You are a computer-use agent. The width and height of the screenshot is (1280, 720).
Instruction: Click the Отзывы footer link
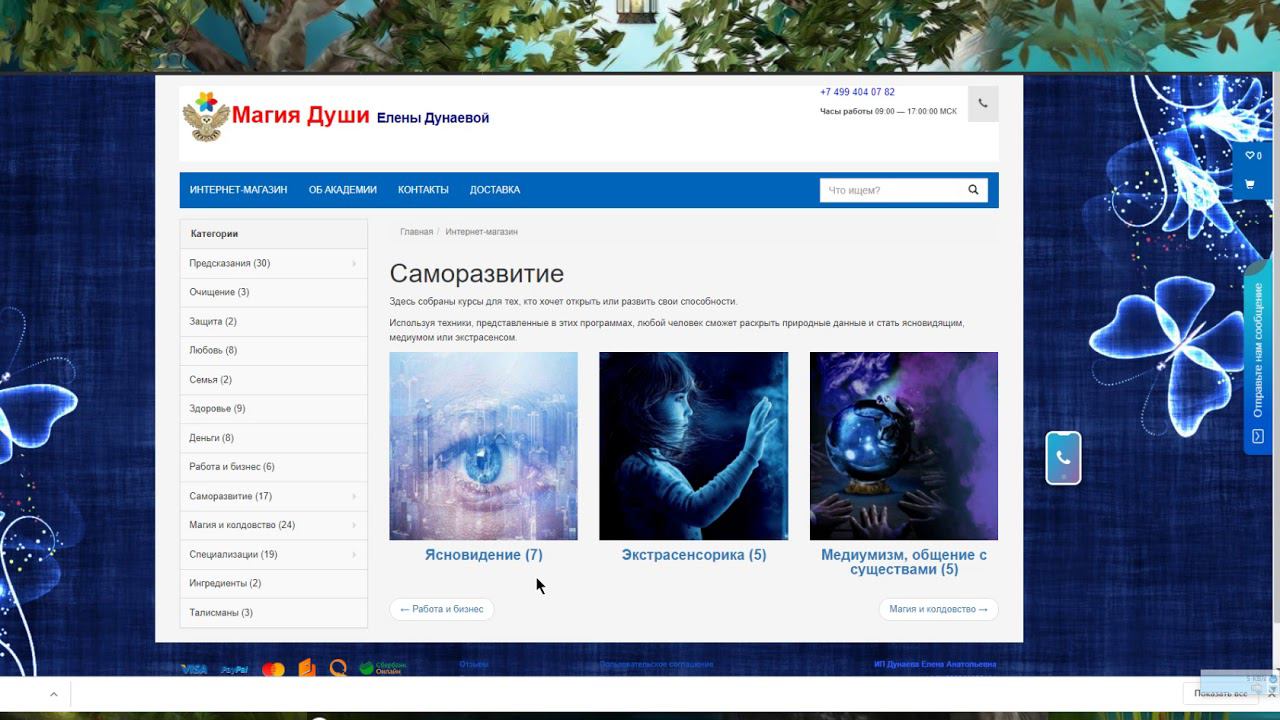474,664
